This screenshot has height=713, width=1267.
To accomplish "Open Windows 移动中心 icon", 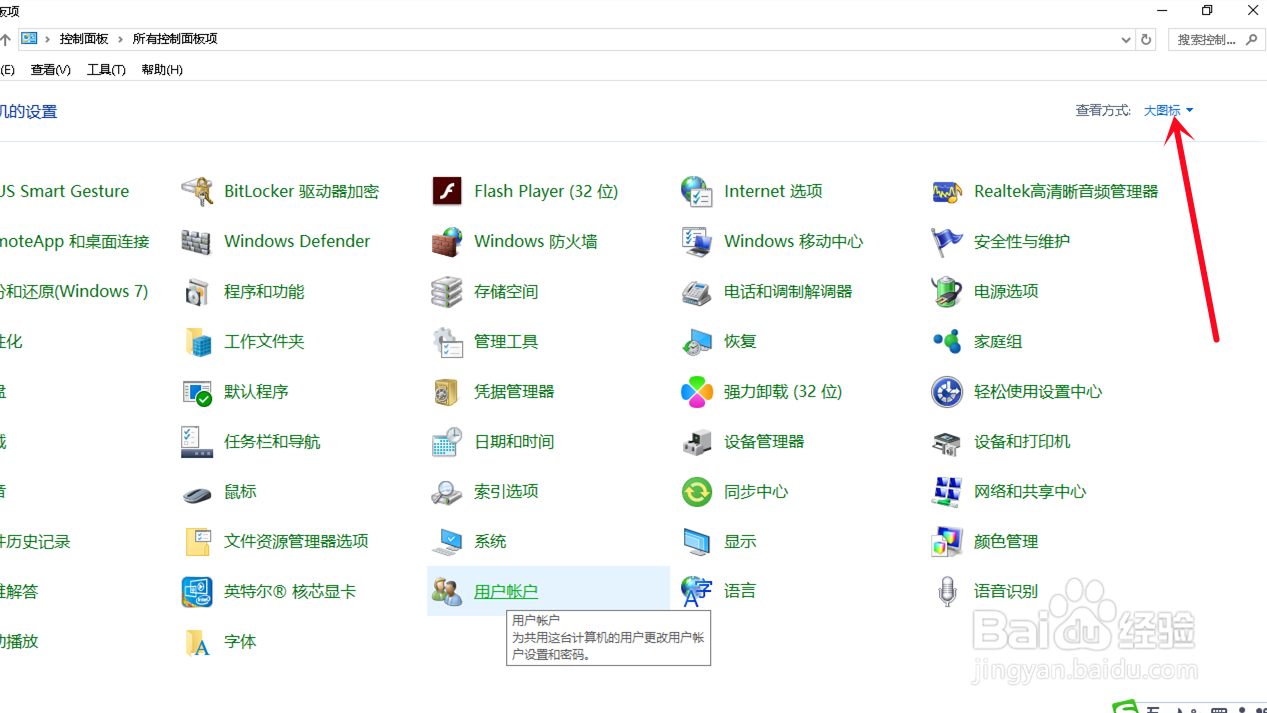I will [697, 241].
